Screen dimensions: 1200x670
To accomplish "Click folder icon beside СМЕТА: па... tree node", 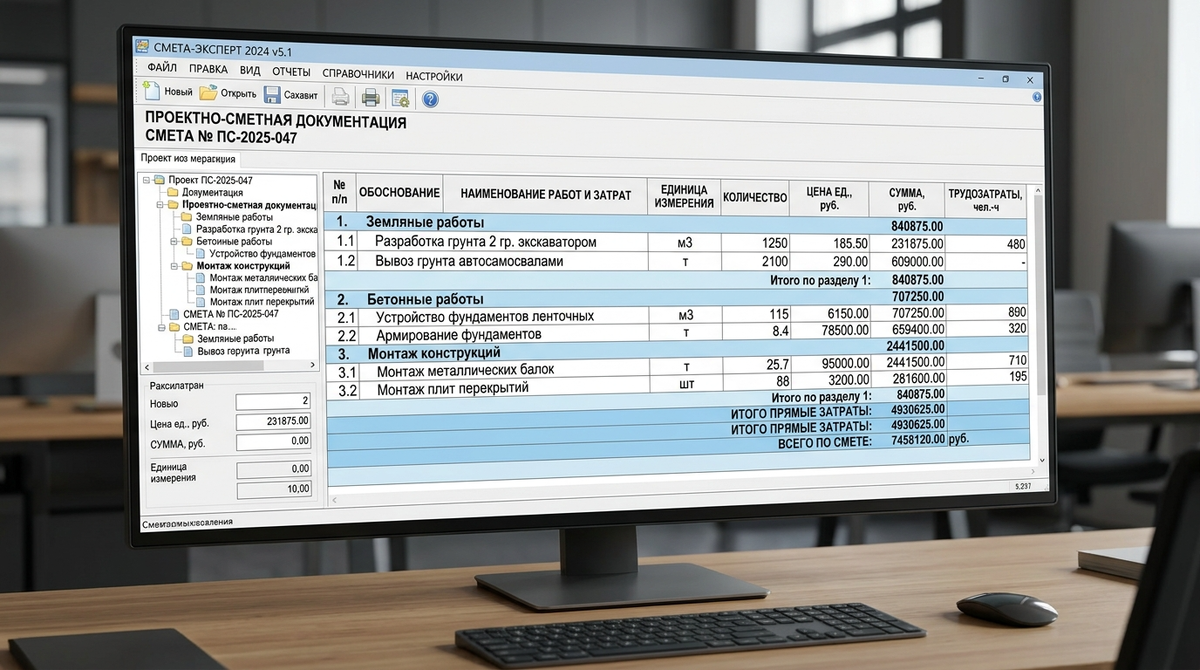I will [x=173, y=326].
